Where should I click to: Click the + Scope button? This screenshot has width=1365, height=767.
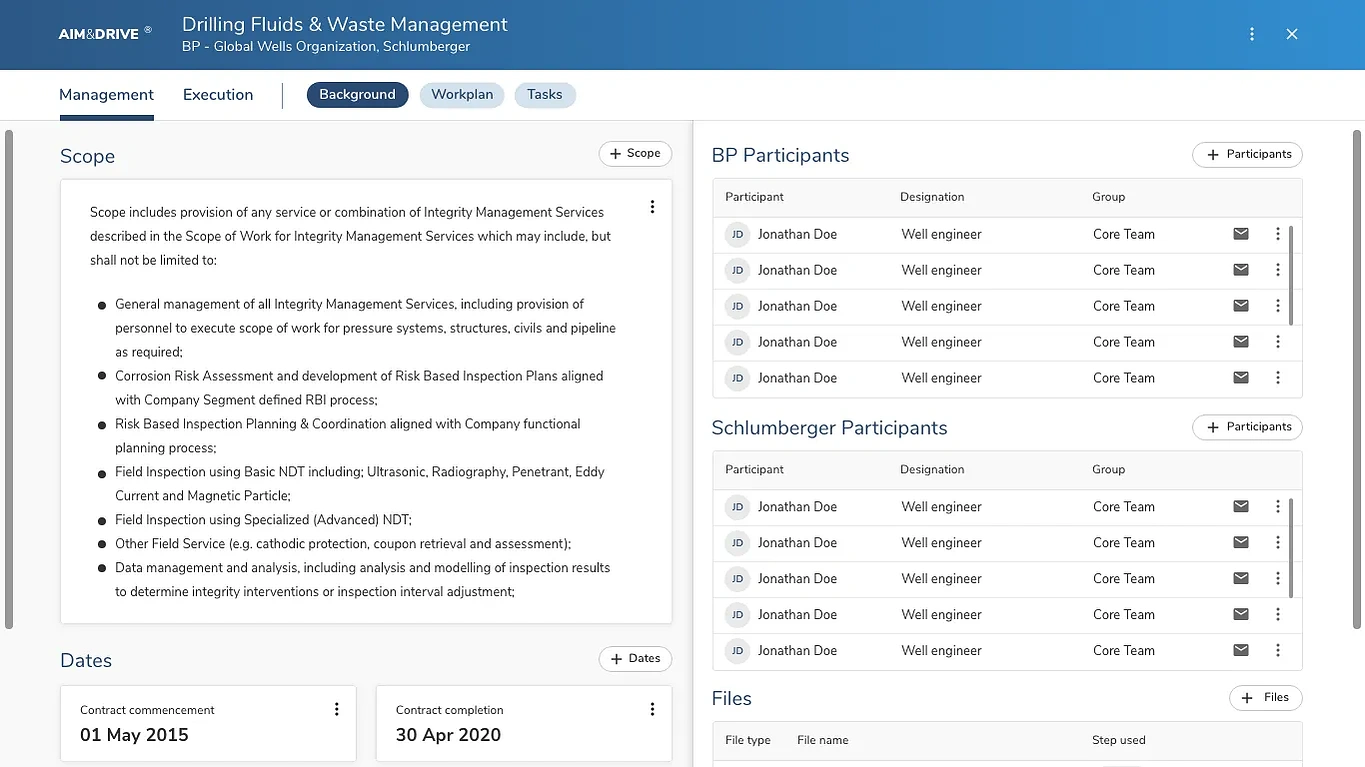tap(635, 154)
